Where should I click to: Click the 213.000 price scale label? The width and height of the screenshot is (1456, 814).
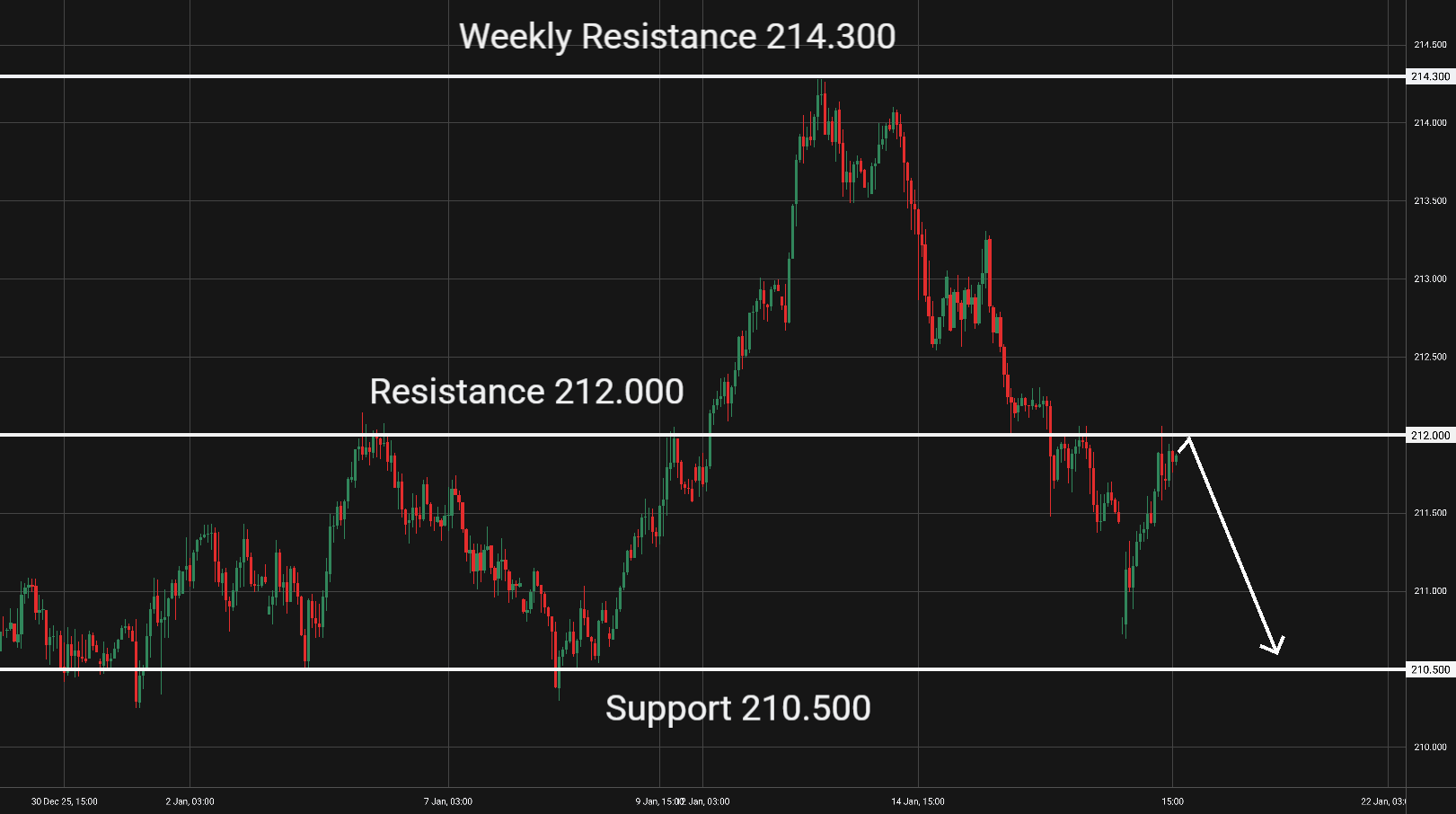[x=1430, y=279]
